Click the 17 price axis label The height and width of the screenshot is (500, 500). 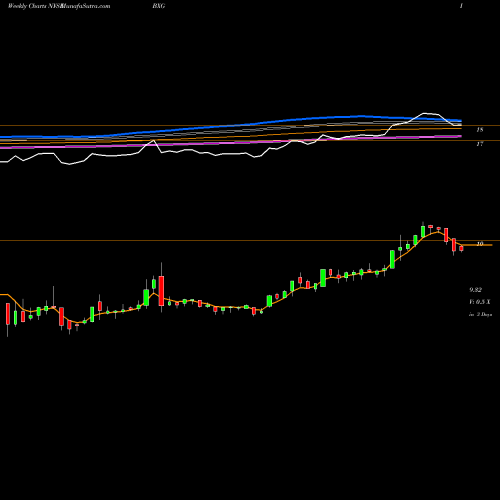point(480,144)
